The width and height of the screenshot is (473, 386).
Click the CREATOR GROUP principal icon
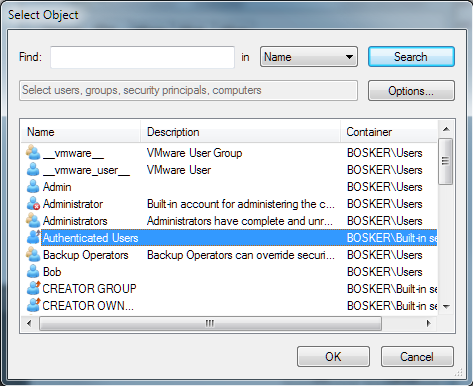33,289
